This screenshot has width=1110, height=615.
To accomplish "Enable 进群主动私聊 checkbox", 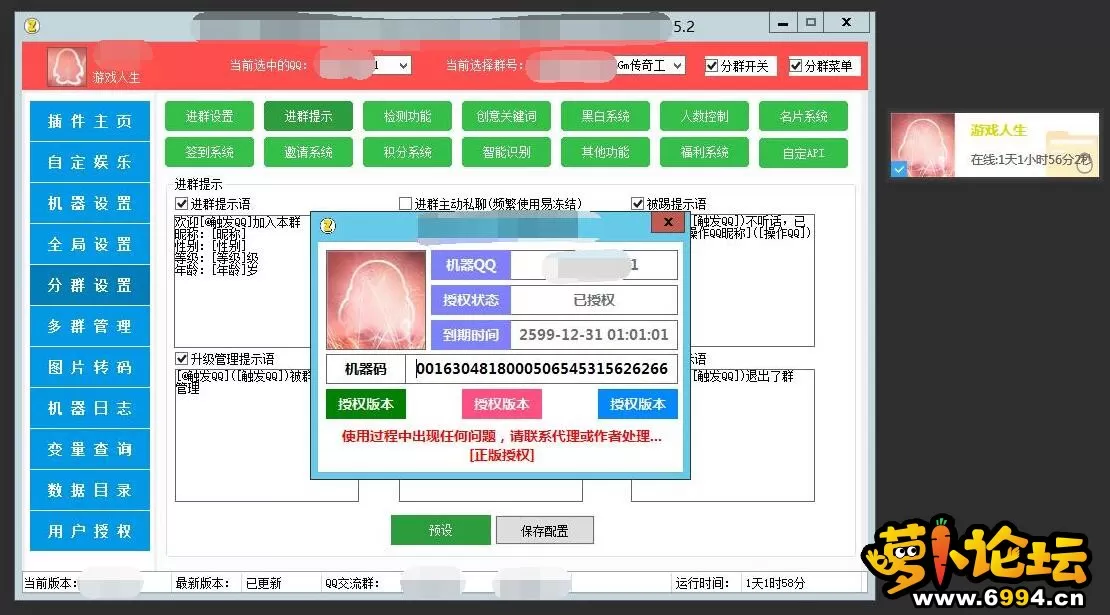I will (406, 204).
